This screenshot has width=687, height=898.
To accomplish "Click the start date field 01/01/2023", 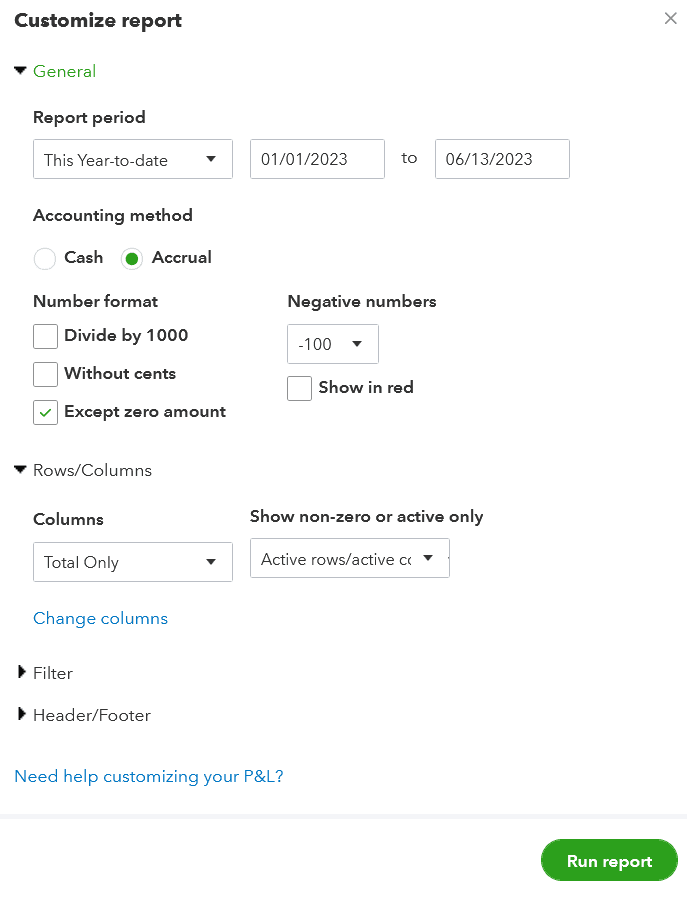I will click(317, 159).
